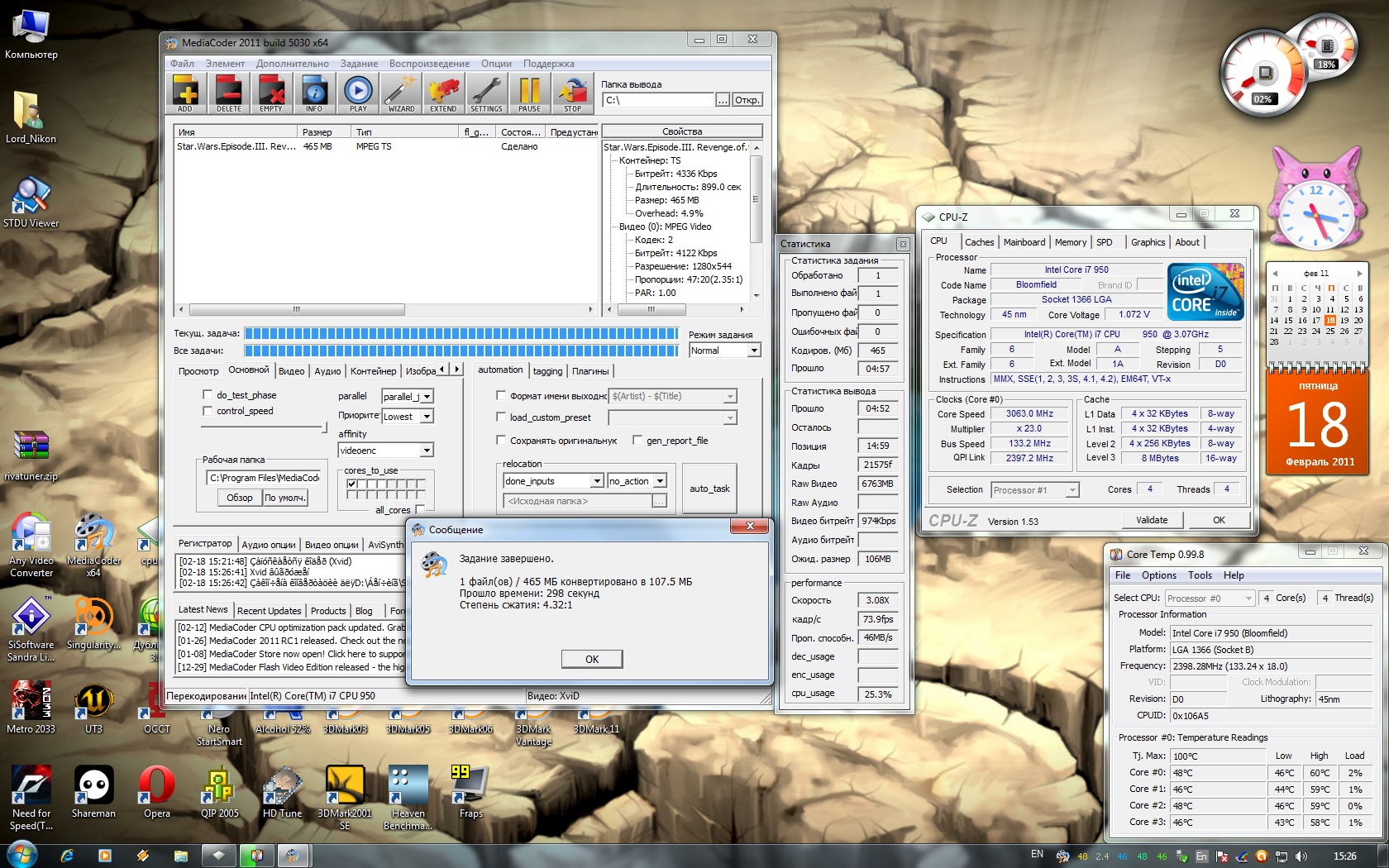This screenshot has height=868, width=1389.
Task: Click the ADD toolbar icon in MediaCoder
Action: coord(185,93)
